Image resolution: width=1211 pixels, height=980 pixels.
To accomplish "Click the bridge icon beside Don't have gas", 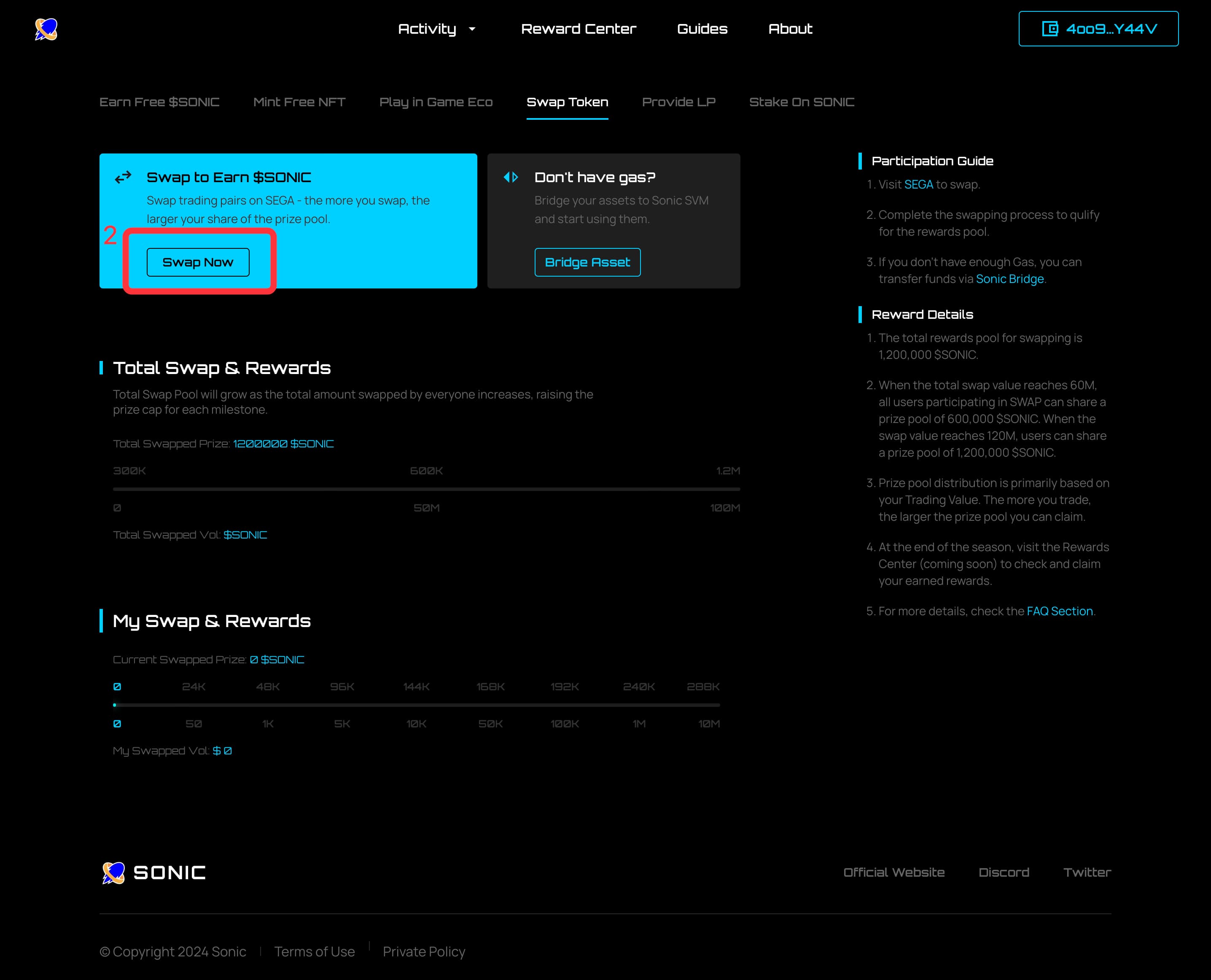I will [510, 177].
